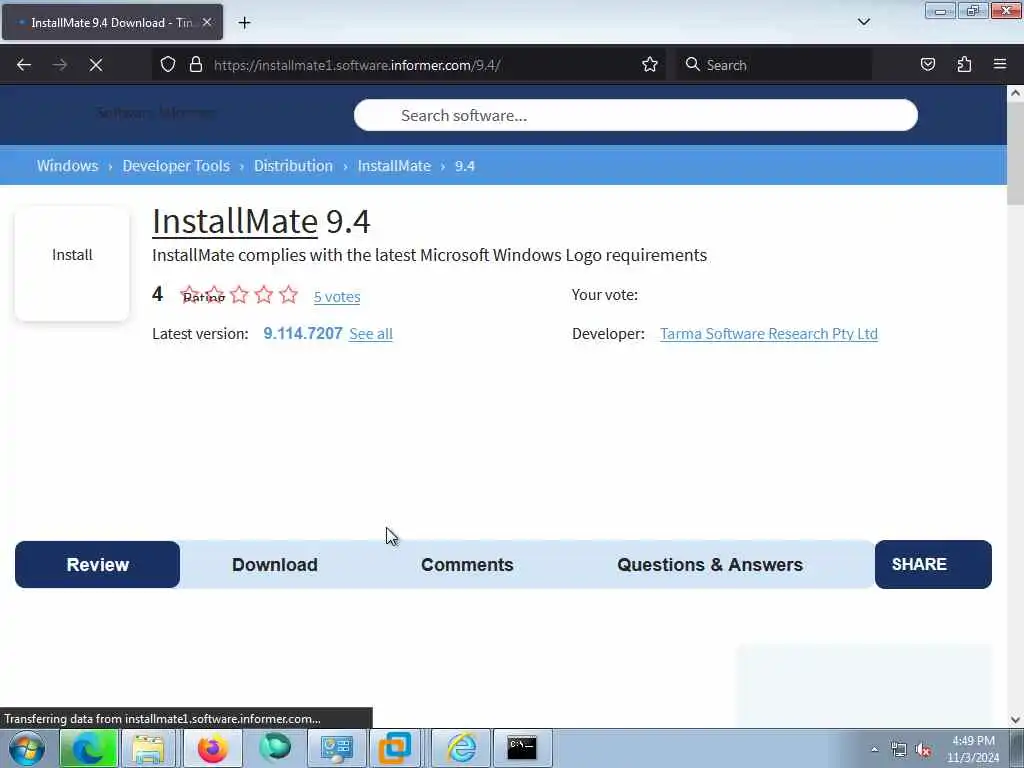Open a new tab with the plus button
1024x768 pixels.
244,23
